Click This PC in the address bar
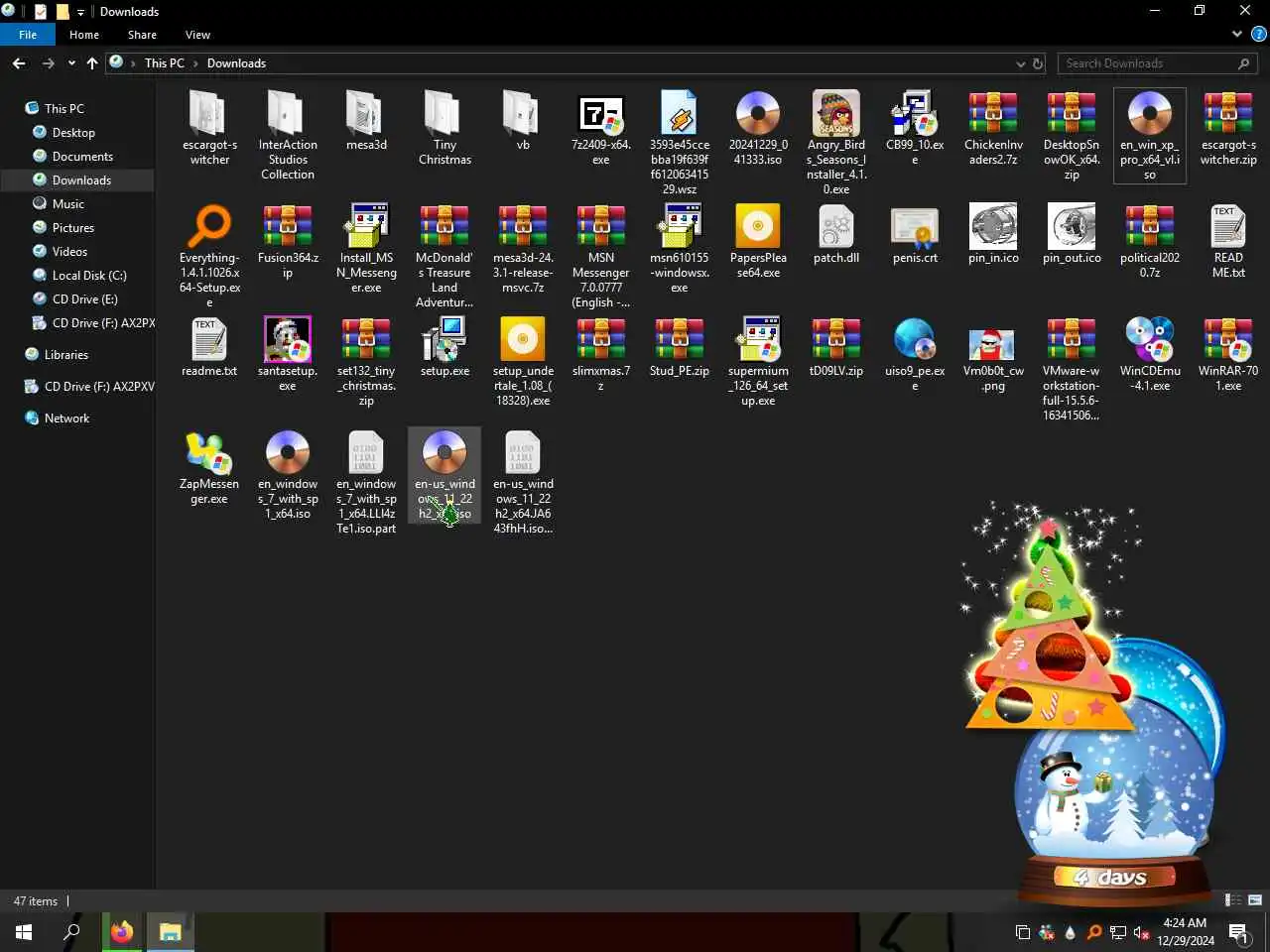This screenshot has height=952, width=1270. [x=165, y=63]
